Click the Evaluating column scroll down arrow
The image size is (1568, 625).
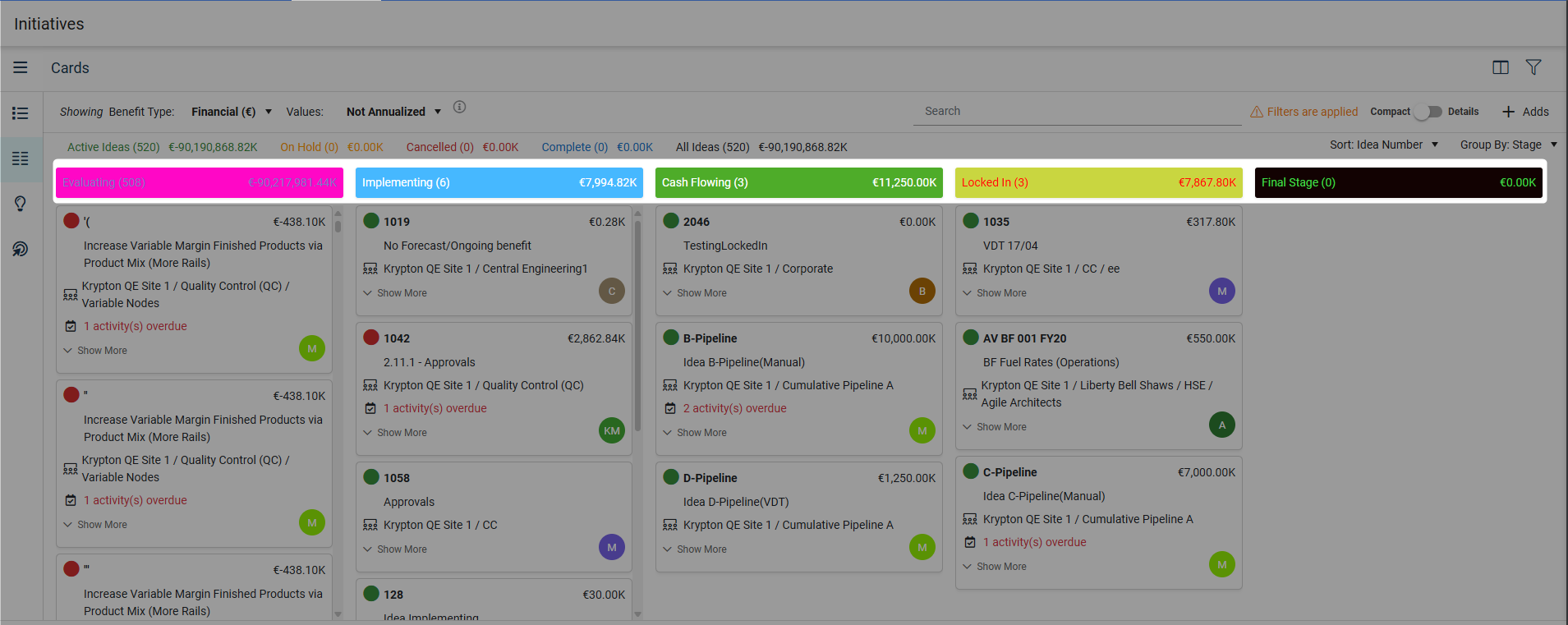[338, 614]
